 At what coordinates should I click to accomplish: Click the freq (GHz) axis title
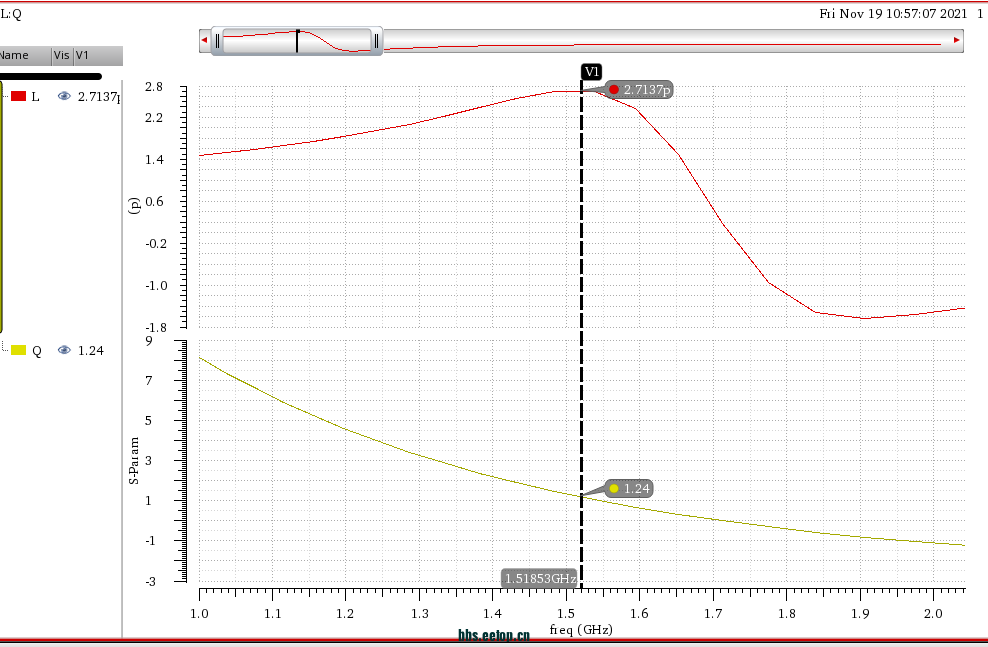pos(580,629)
